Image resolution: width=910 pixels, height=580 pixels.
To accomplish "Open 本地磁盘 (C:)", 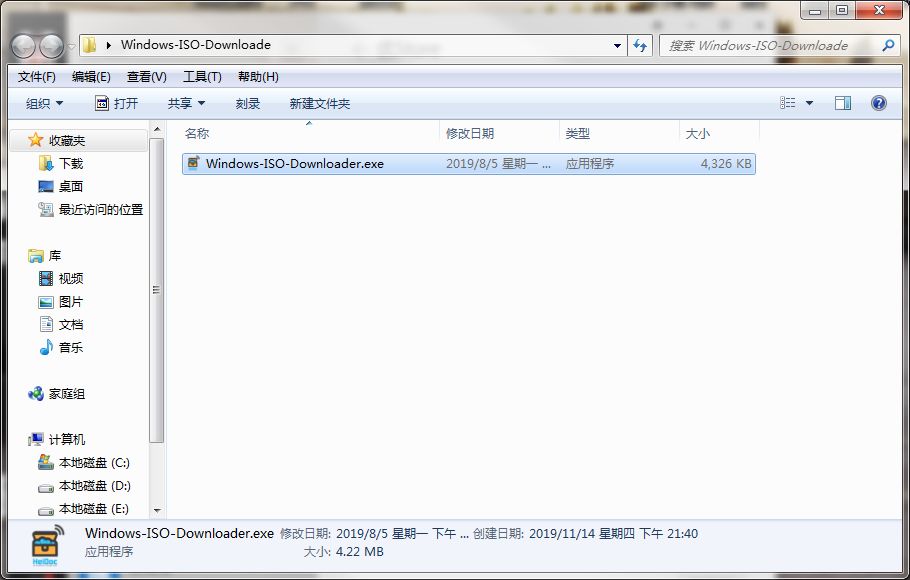I will tap(94, 463).
